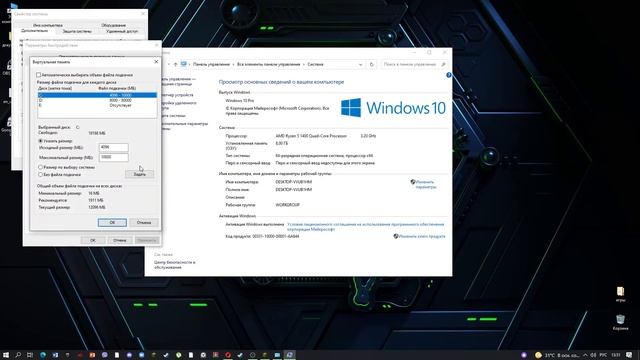Click the help question mark in System window
Image resolution: width=640 pixels, height=360 pixels.
click(449, 75)
